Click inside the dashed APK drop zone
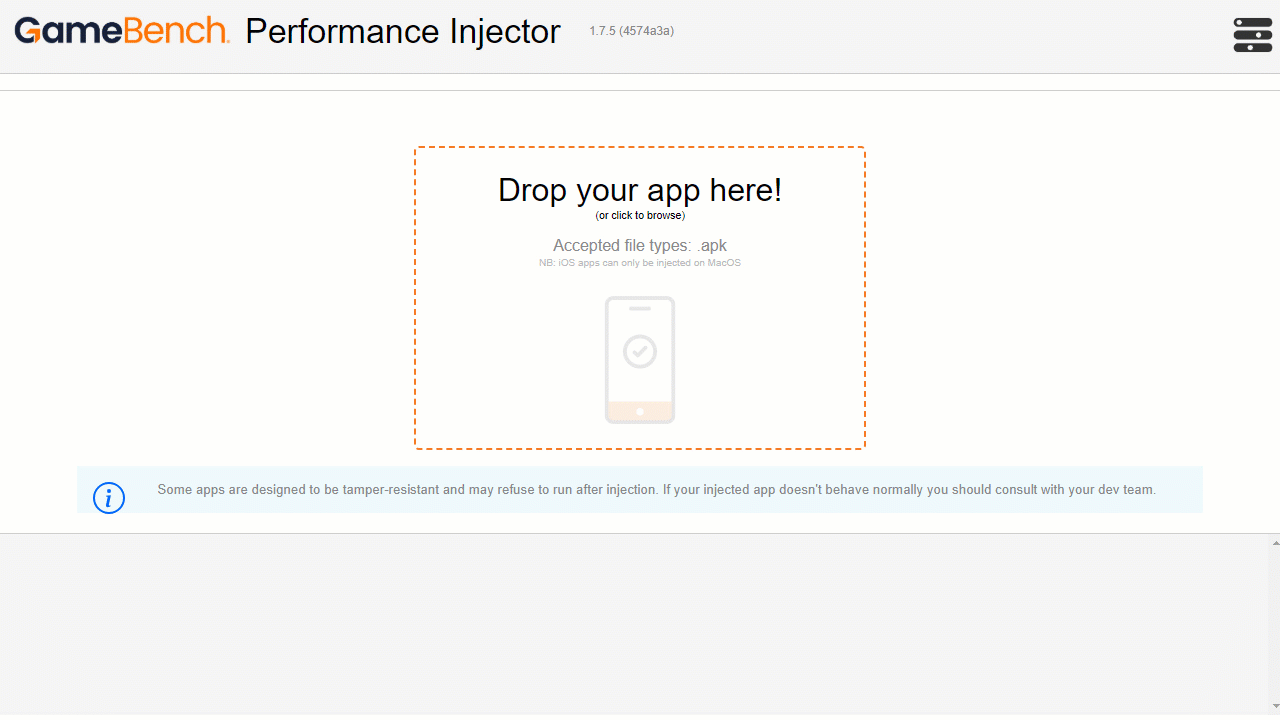1280x720 pixels. (x=640, y=297)
